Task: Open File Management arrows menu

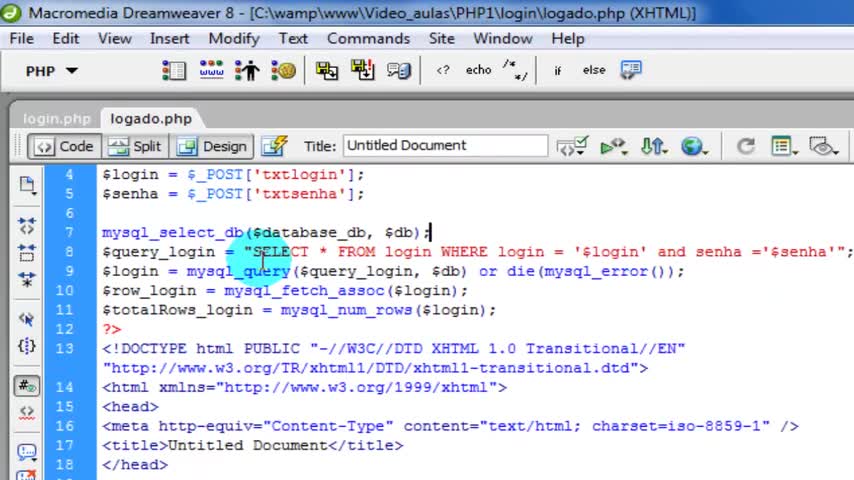Action: pos(654,146)
